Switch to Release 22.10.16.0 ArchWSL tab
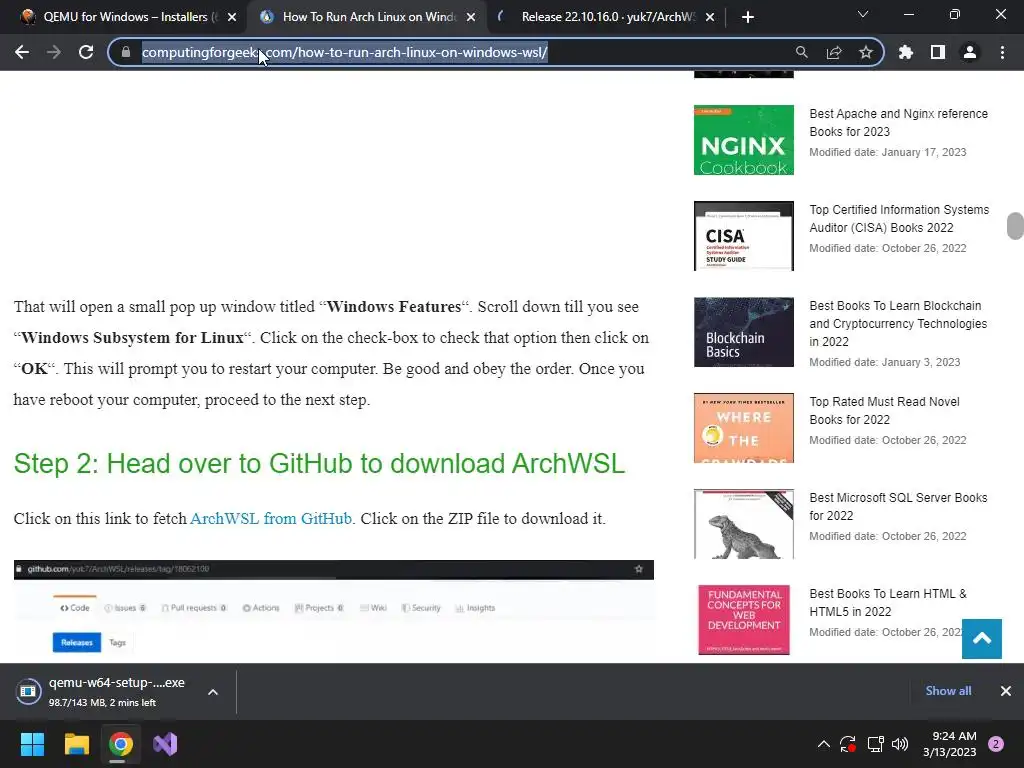 (x=607, y=17)
